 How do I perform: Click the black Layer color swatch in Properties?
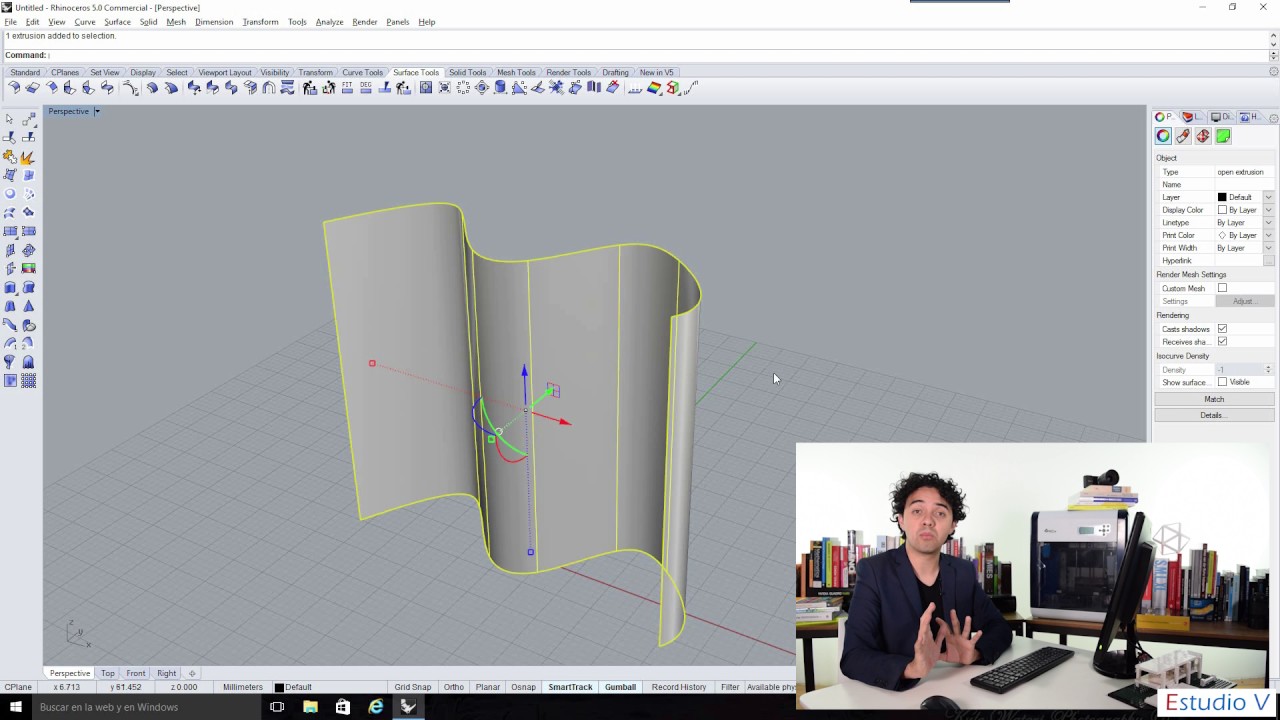click(1222, 197)
